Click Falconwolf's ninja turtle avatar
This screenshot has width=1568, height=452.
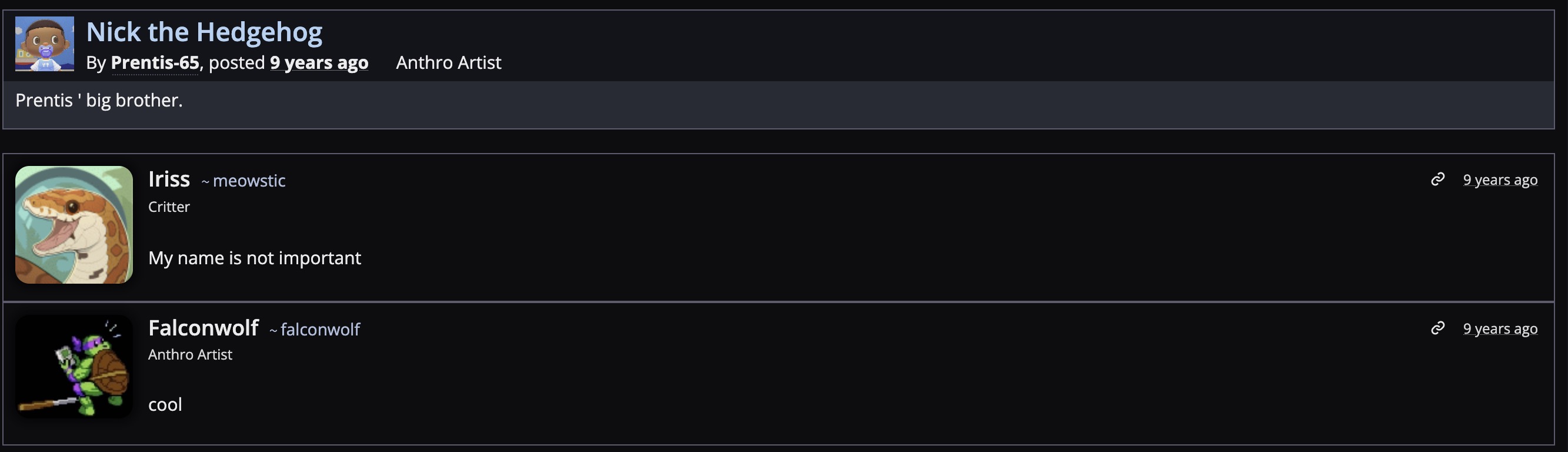[x=74, y=366]
